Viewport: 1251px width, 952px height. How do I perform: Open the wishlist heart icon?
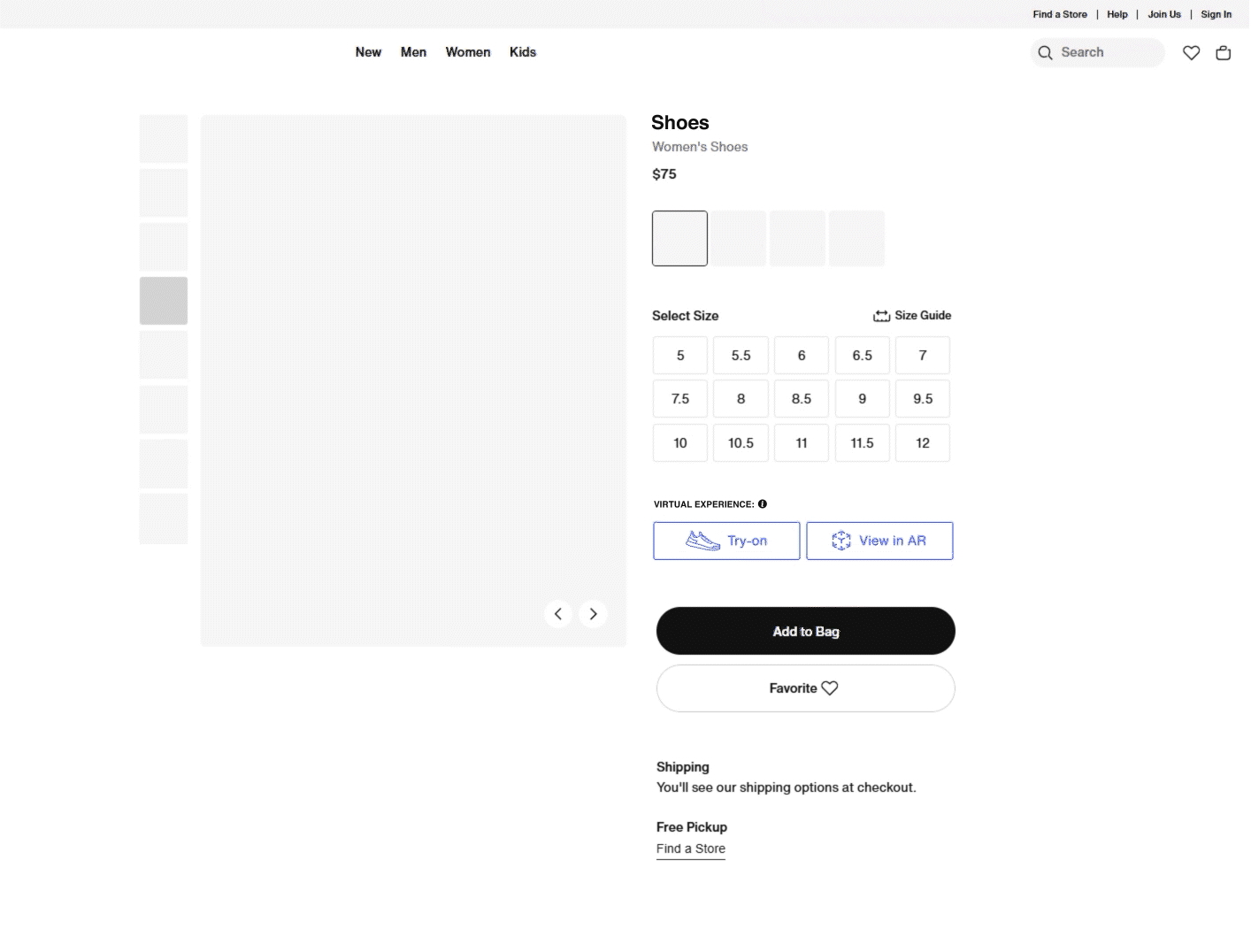tap(1191, 53)
